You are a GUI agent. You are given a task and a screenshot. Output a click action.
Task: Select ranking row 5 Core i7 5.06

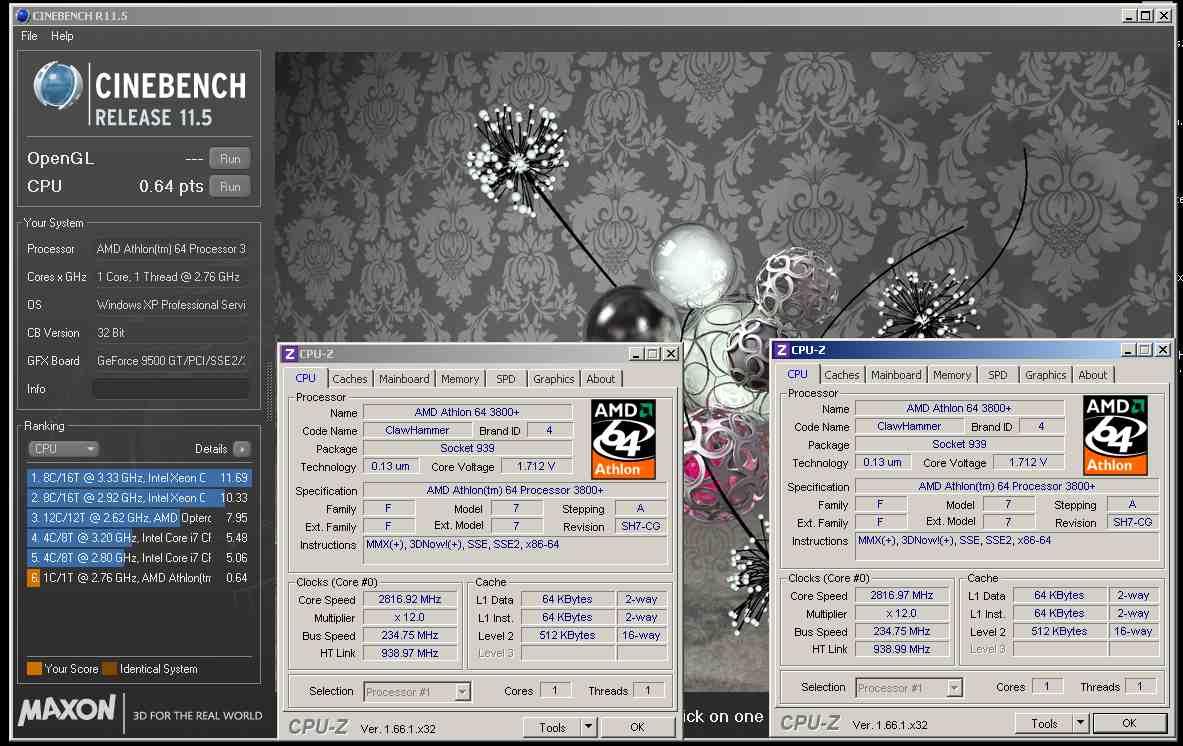click(139, 557)
